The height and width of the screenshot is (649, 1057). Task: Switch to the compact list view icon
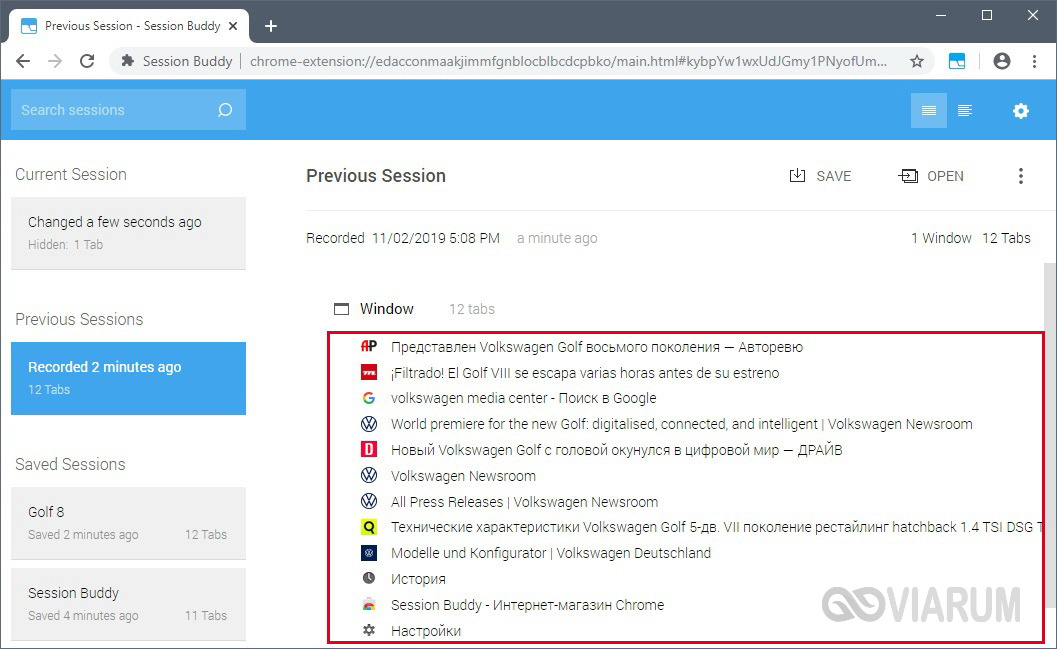point(929,111)
